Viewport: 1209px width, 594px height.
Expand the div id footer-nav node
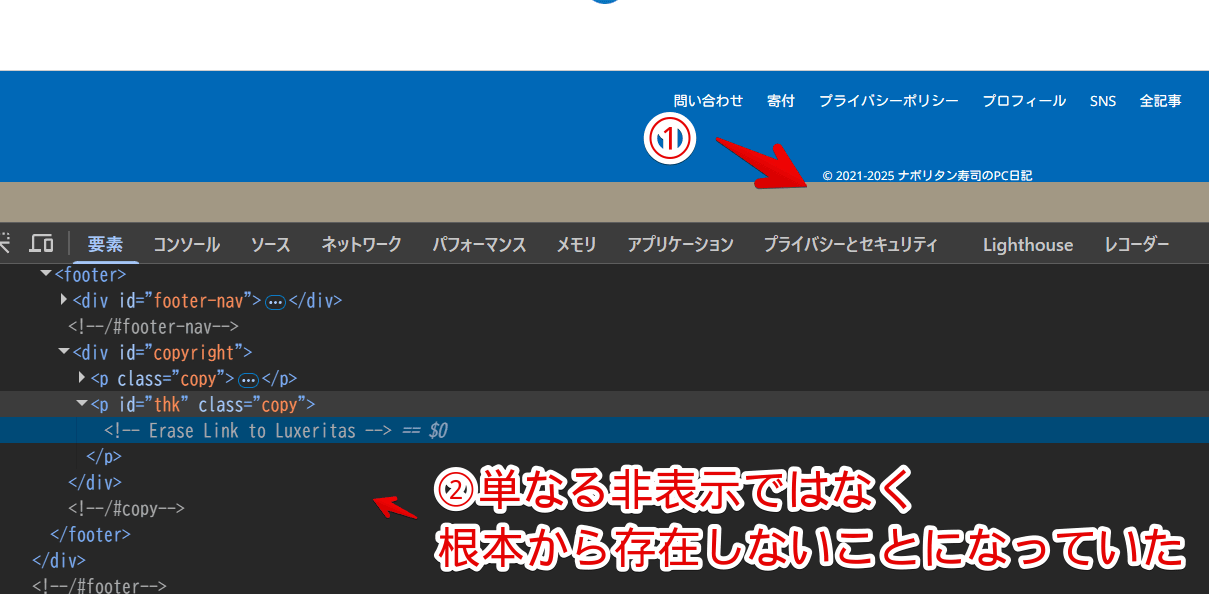click(64, 299)
